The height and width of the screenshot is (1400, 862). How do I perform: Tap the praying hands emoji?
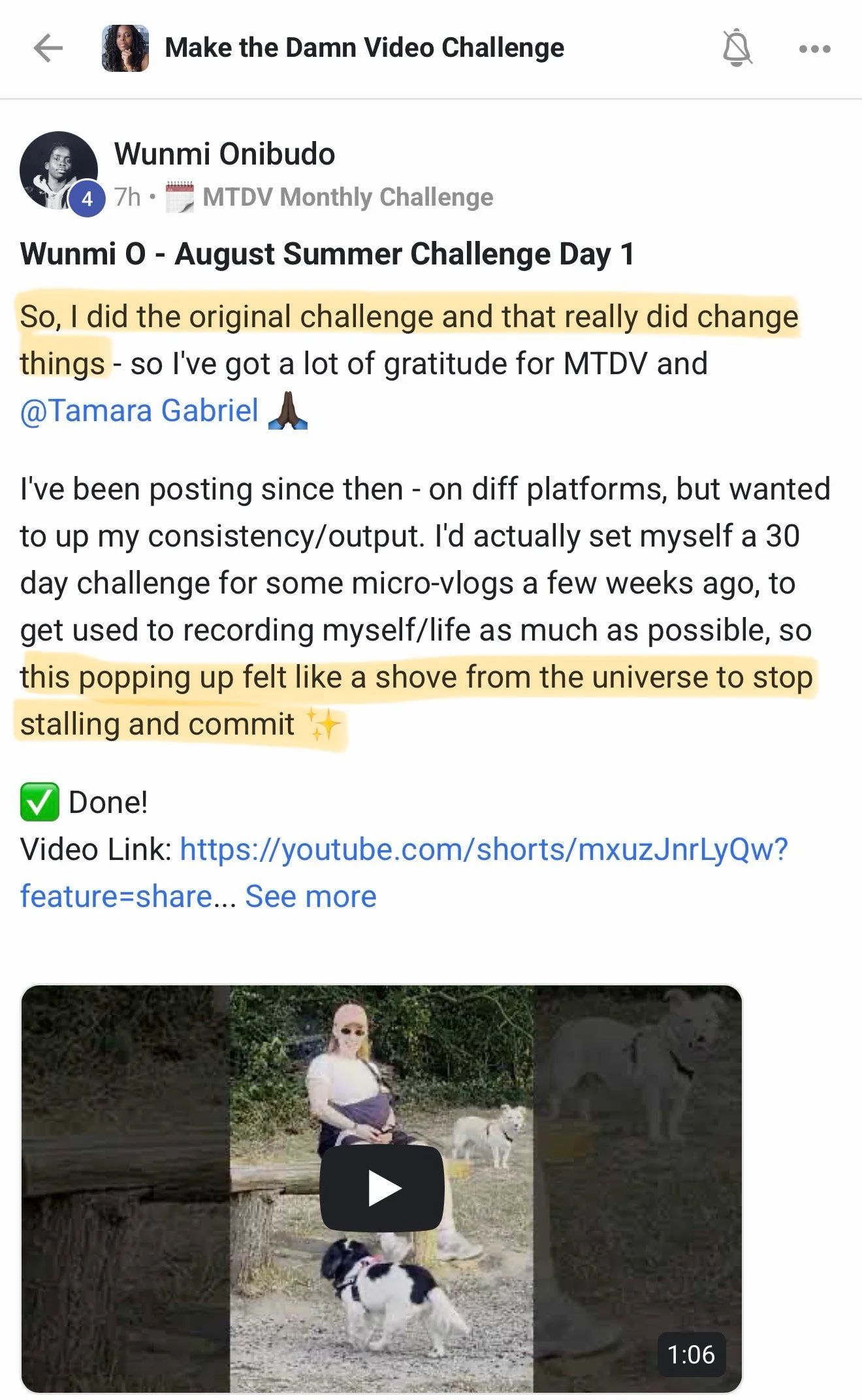pyautogui.click(x=288, y=411)
